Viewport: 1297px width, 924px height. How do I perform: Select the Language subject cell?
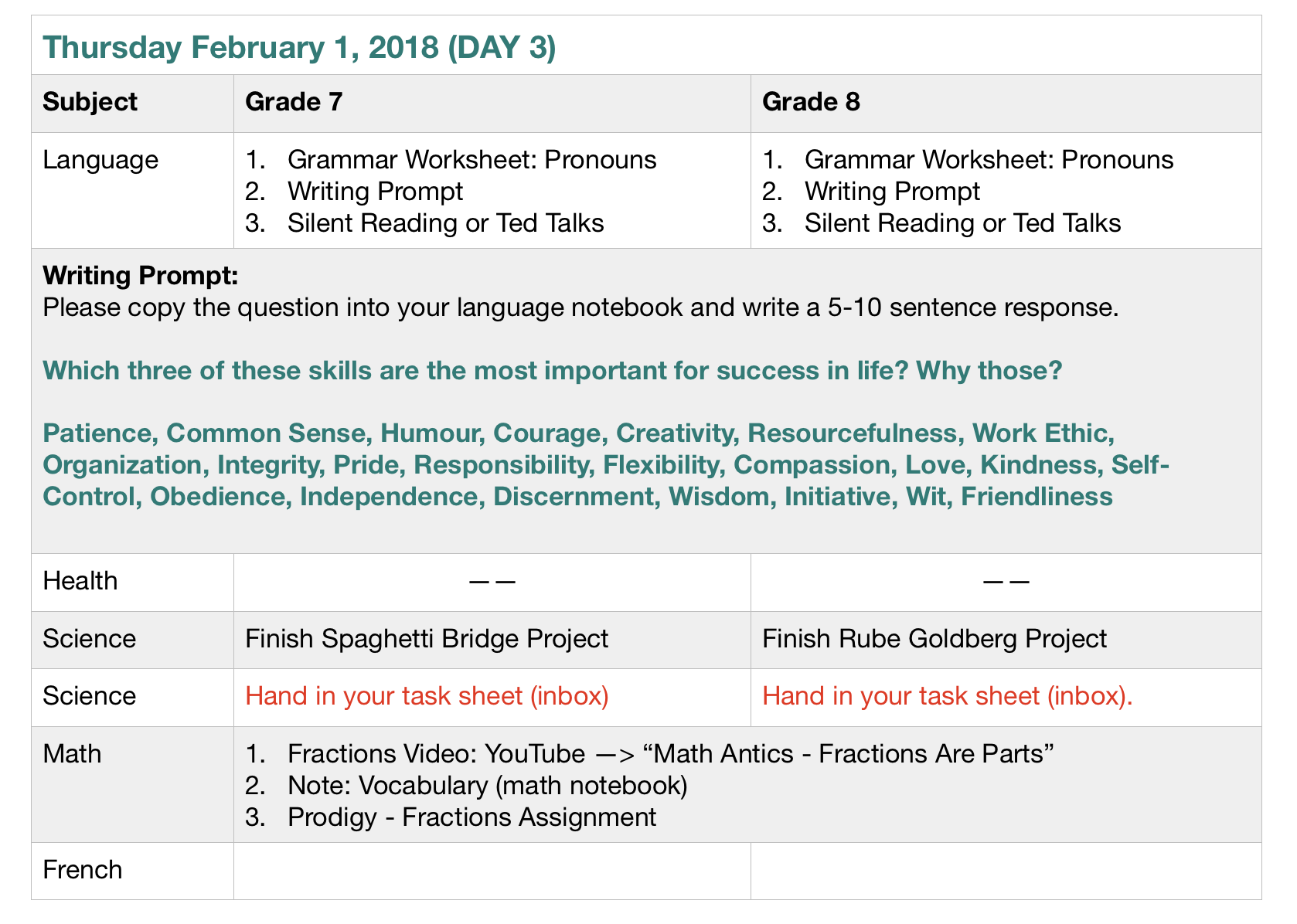click(100, 160)
